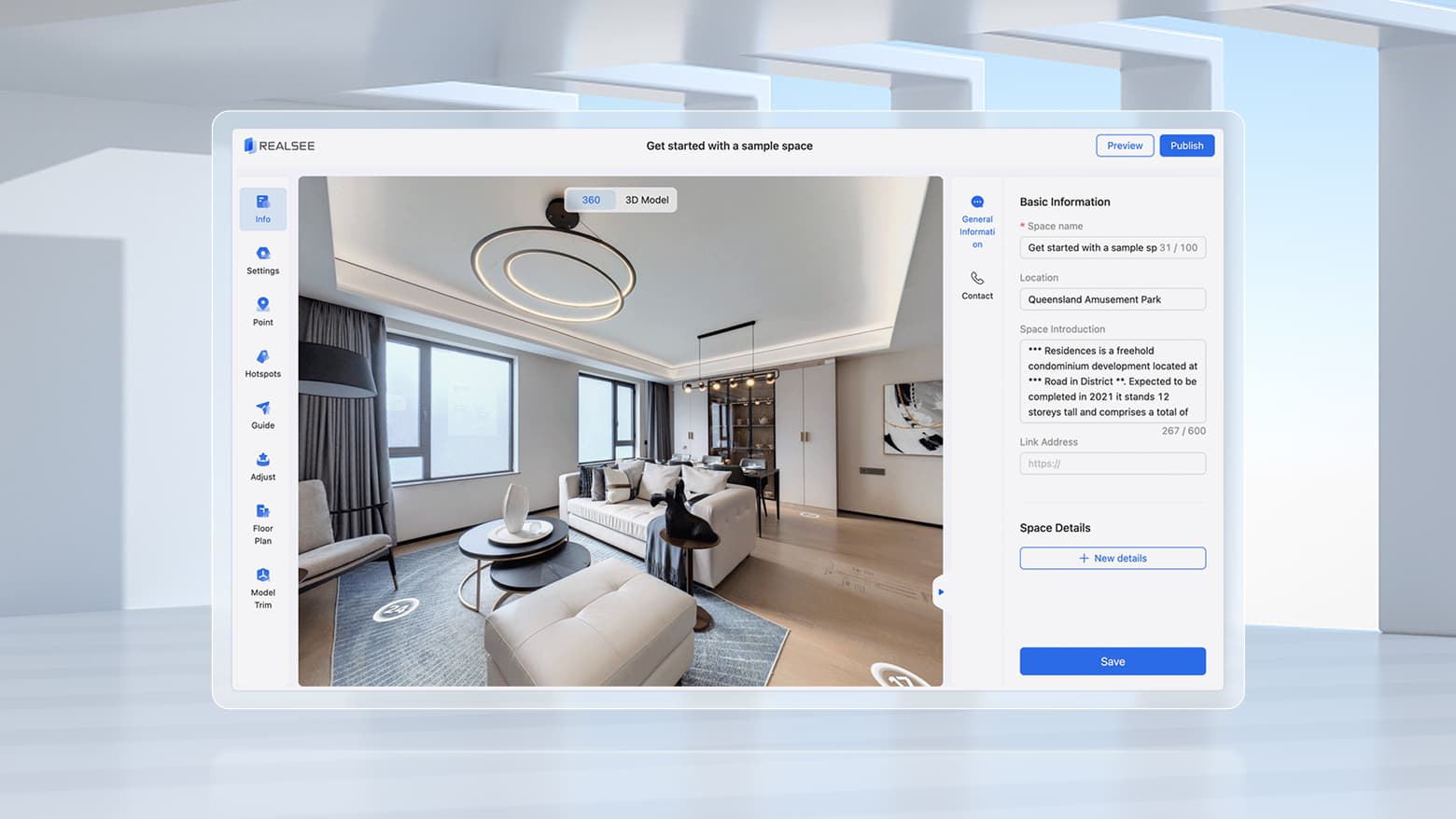
Task: Click the Link Address input field
Action: pos(1113,463)
